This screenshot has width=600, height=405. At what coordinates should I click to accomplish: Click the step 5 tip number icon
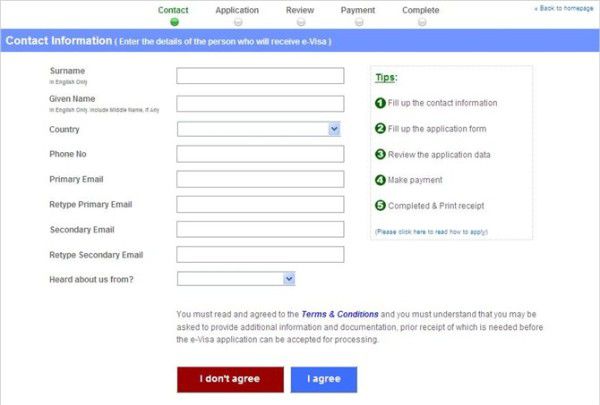[380, 206]
